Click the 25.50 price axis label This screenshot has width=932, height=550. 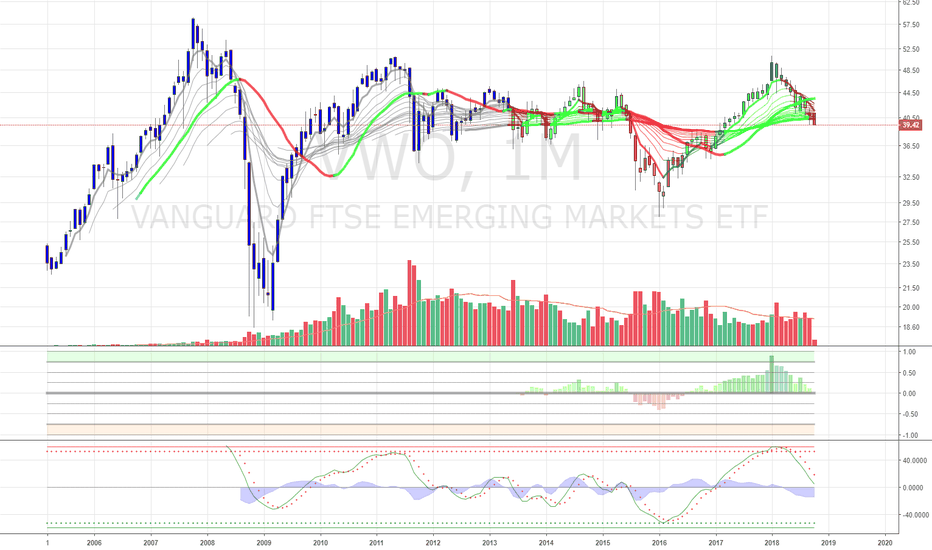pyautogui.click(x=912, y=242)
